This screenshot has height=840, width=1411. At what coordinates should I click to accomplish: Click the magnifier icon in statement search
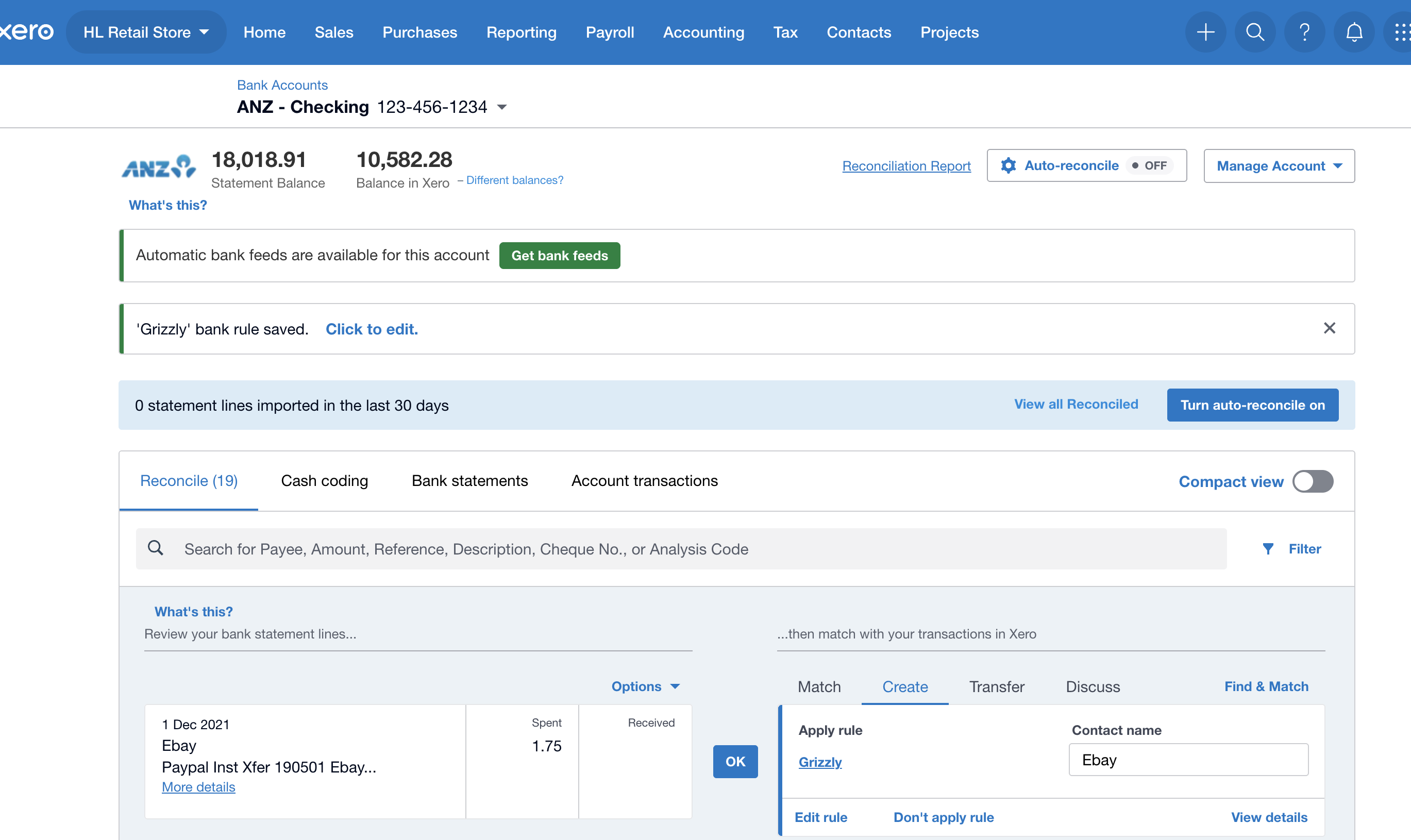tap(156, 548)
